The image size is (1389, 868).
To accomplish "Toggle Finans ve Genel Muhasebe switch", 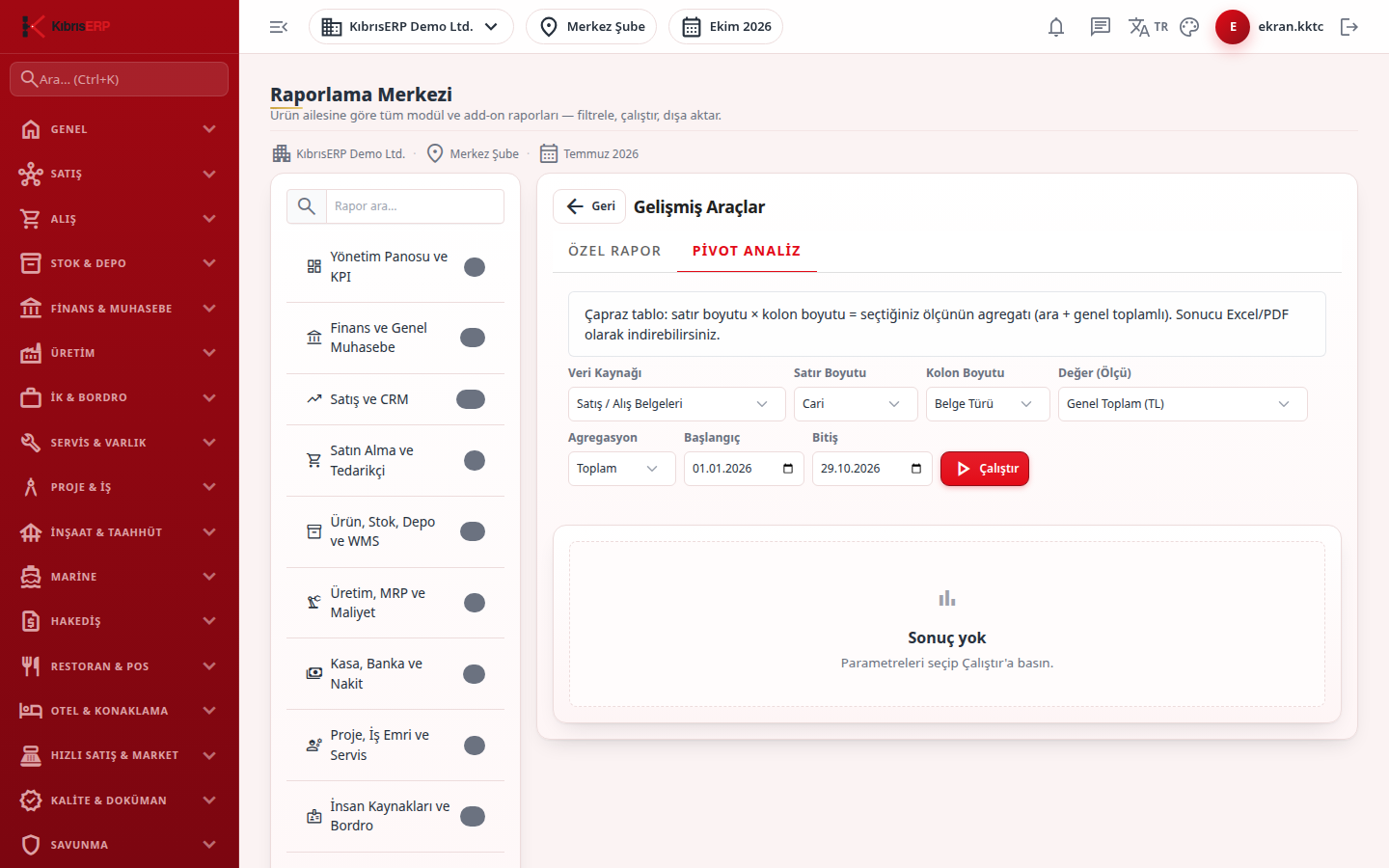I will pos(472,338).
